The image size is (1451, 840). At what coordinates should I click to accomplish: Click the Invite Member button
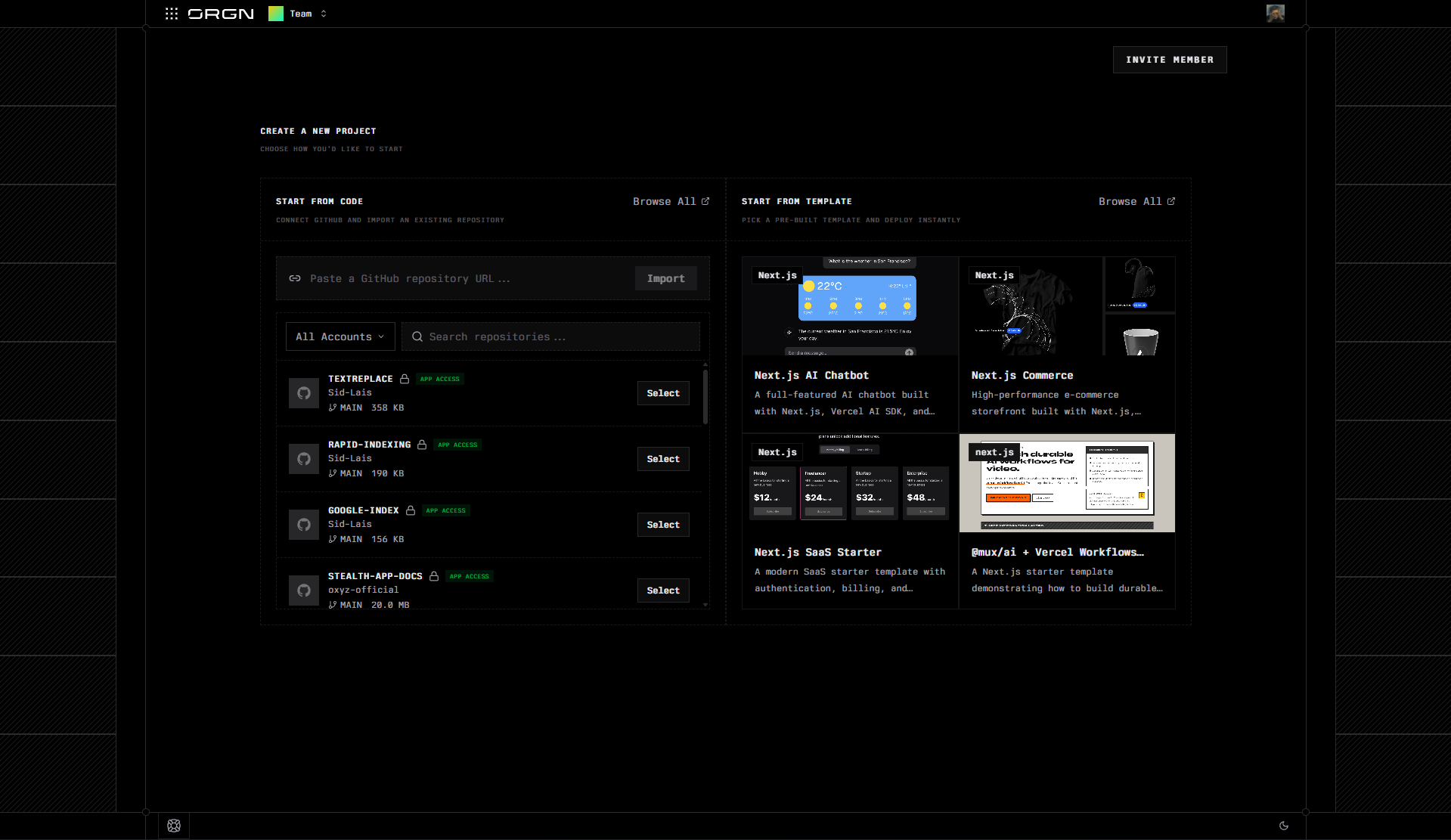coord(1169,60)
